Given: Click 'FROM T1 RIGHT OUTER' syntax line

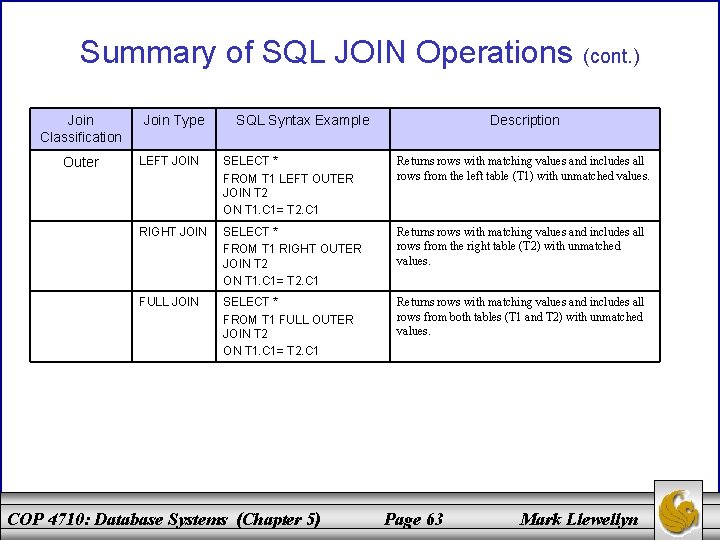Looking at the screenshot, I should [x=292, y=249].
